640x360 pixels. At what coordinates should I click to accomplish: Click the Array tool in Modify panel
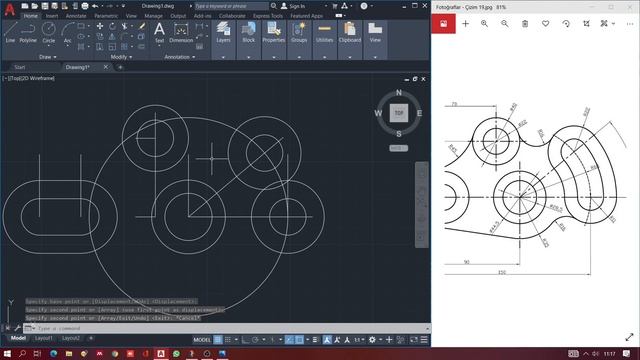click(125, 47)
